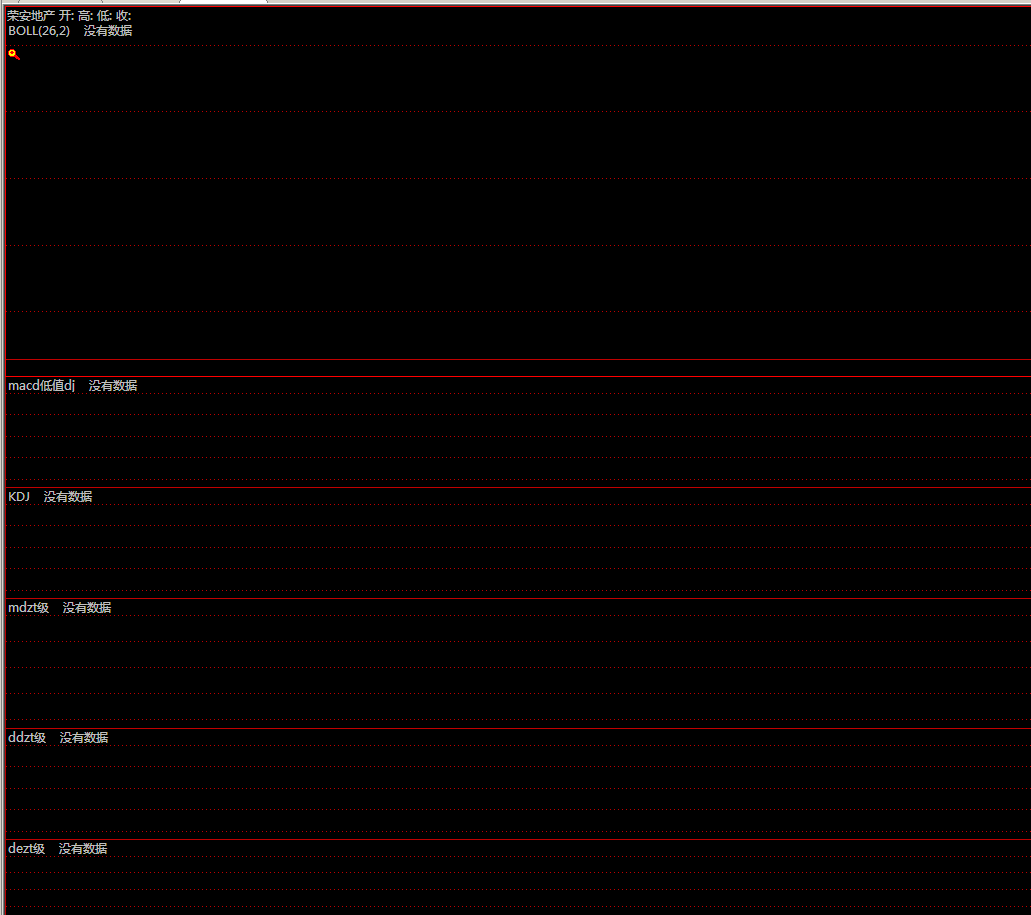Select the ddzt级 indicator label

click(27, 738)
